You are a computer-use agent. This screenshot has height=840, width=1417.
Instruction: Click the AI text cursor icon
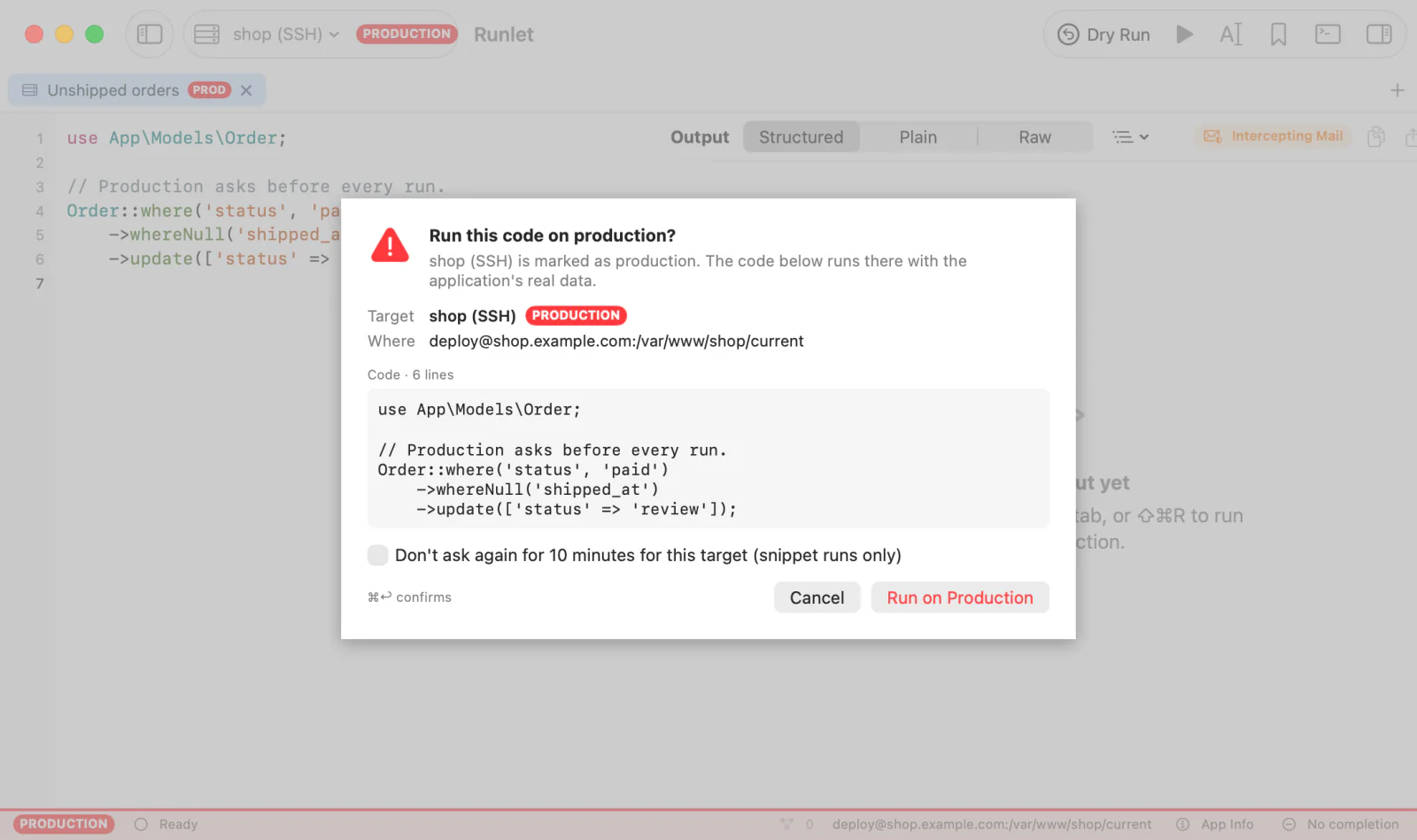[x=1231, y=35]
